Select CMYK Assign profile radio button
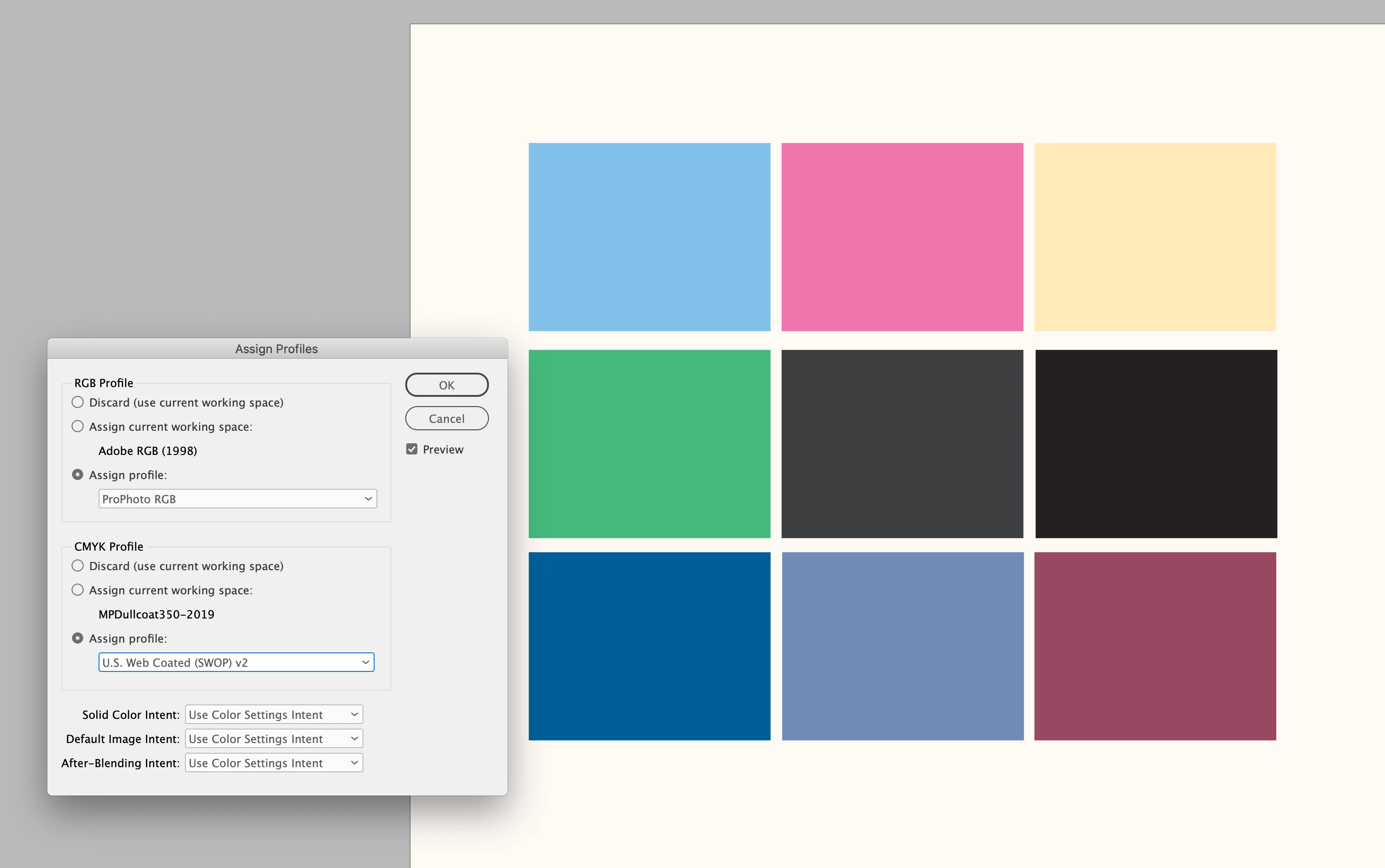Screen dimensions: 1385x868 (78, 638)
